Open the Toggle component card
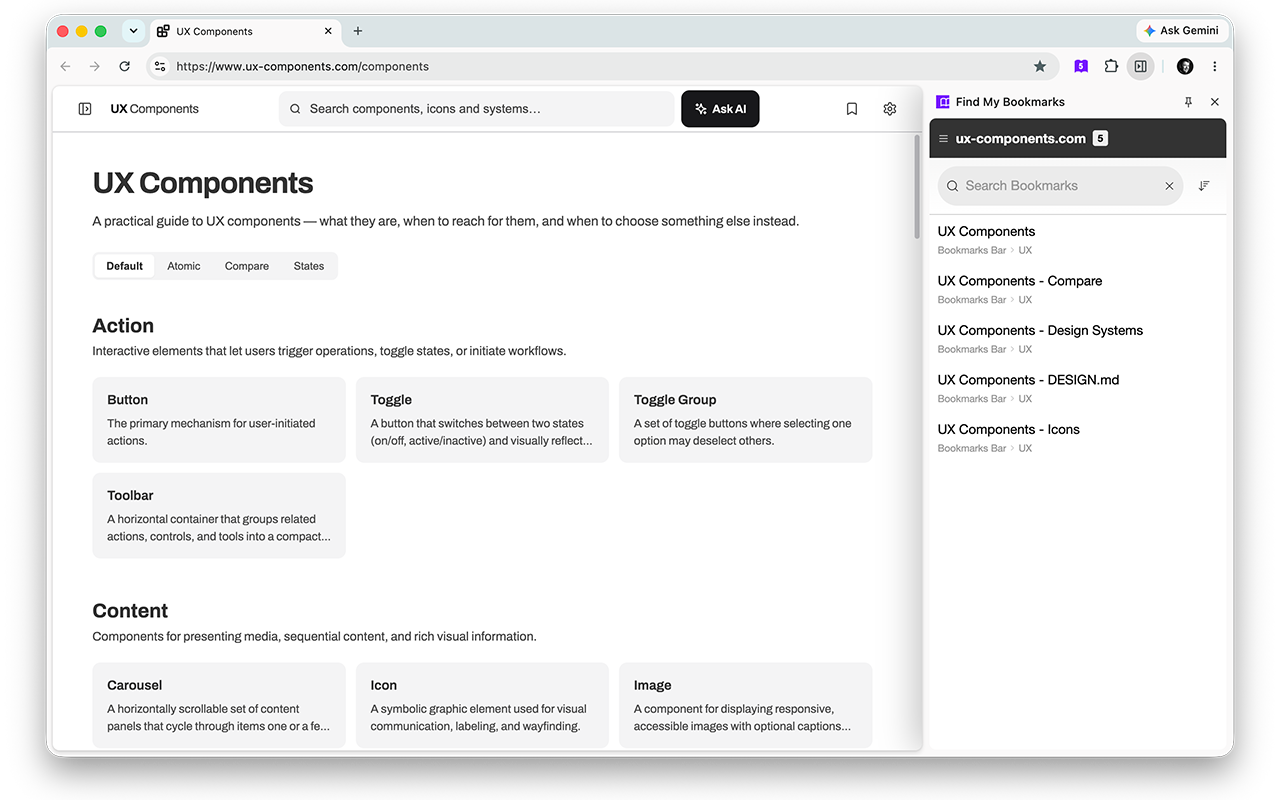Viewport: 1280px width, 800px height. coord(482,420)
